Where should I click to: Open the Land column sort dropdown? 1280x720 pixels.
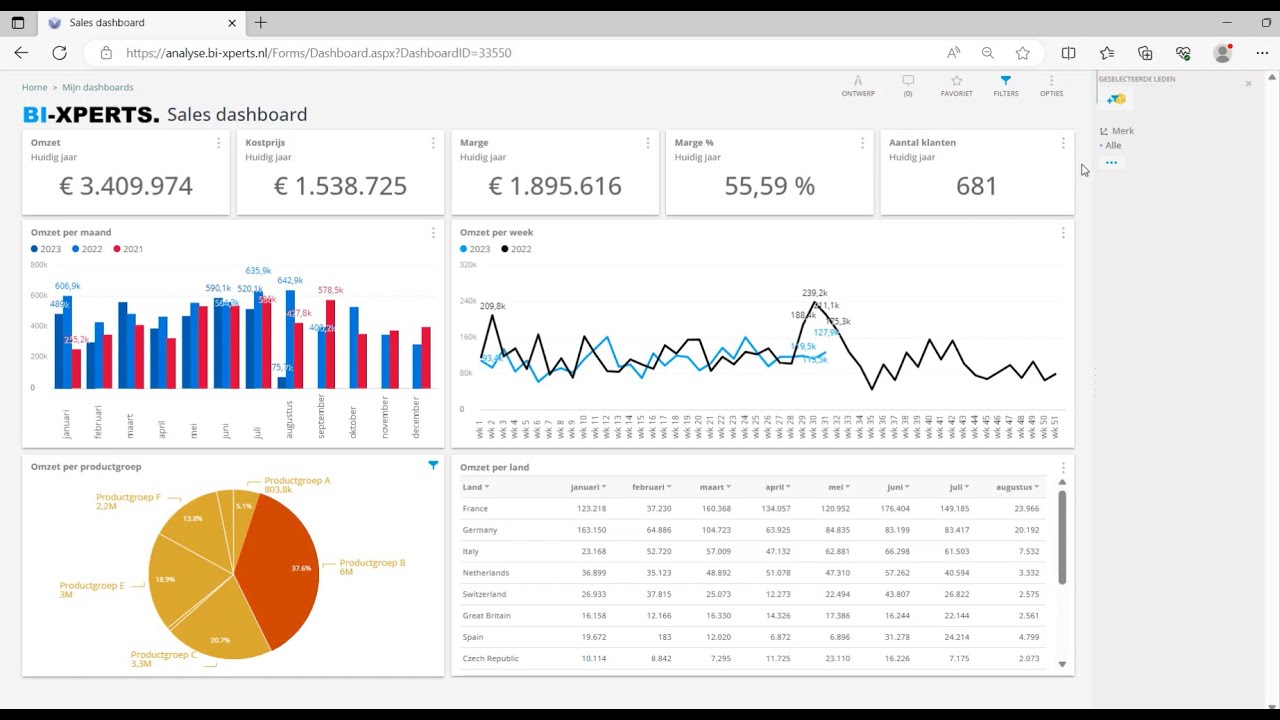coord(487,487)
